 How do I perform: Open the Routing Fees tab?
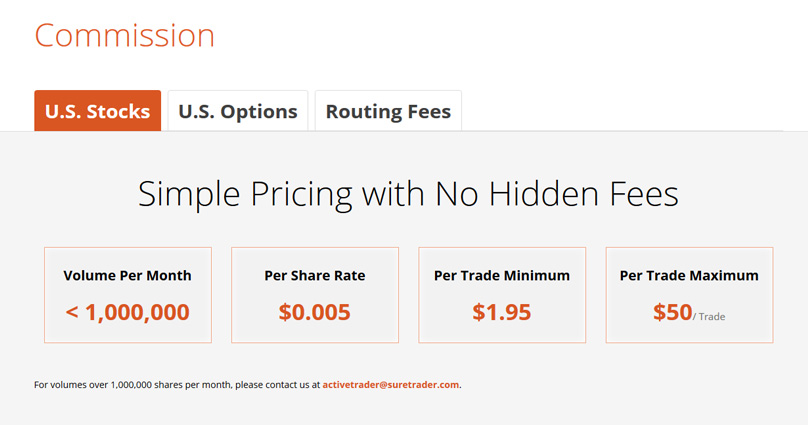coord(388,111)
